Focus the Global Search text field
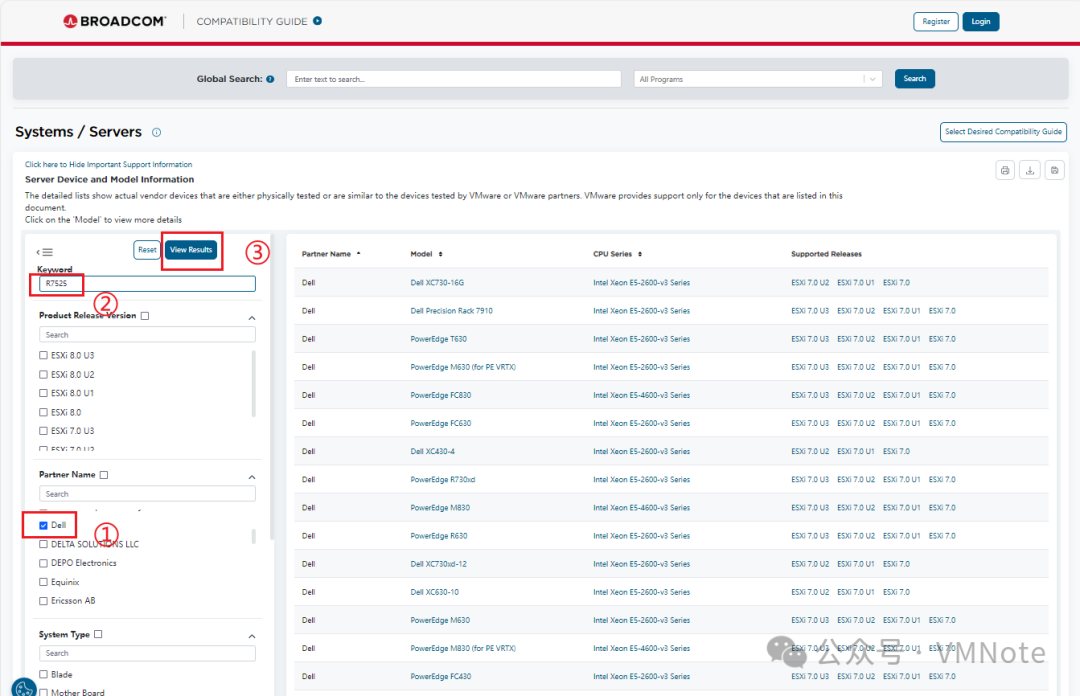This screenshot has width=1080, height=696. click(454, 79)
